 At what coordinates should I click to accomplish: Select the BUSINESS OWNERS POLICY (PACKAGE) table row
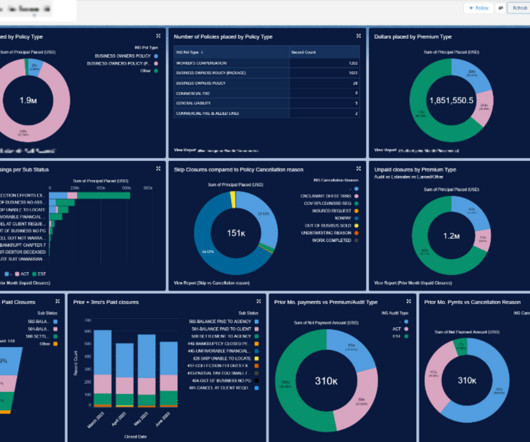267,73
